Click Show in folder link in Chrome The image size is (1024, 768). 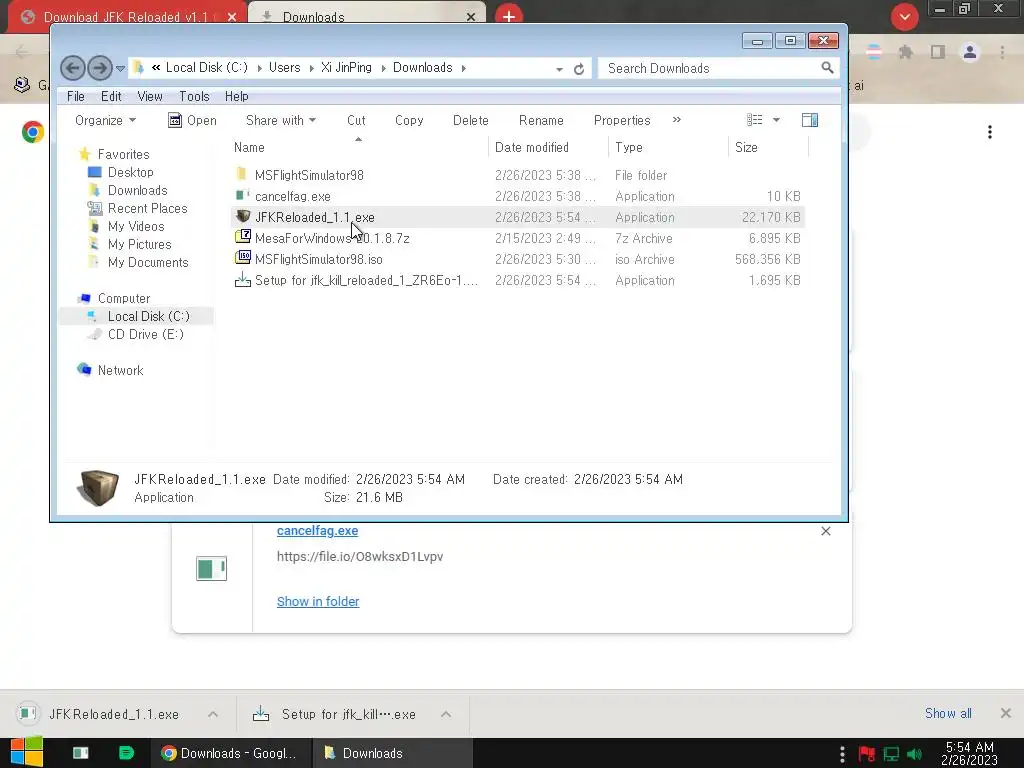[x=318, y=601]
